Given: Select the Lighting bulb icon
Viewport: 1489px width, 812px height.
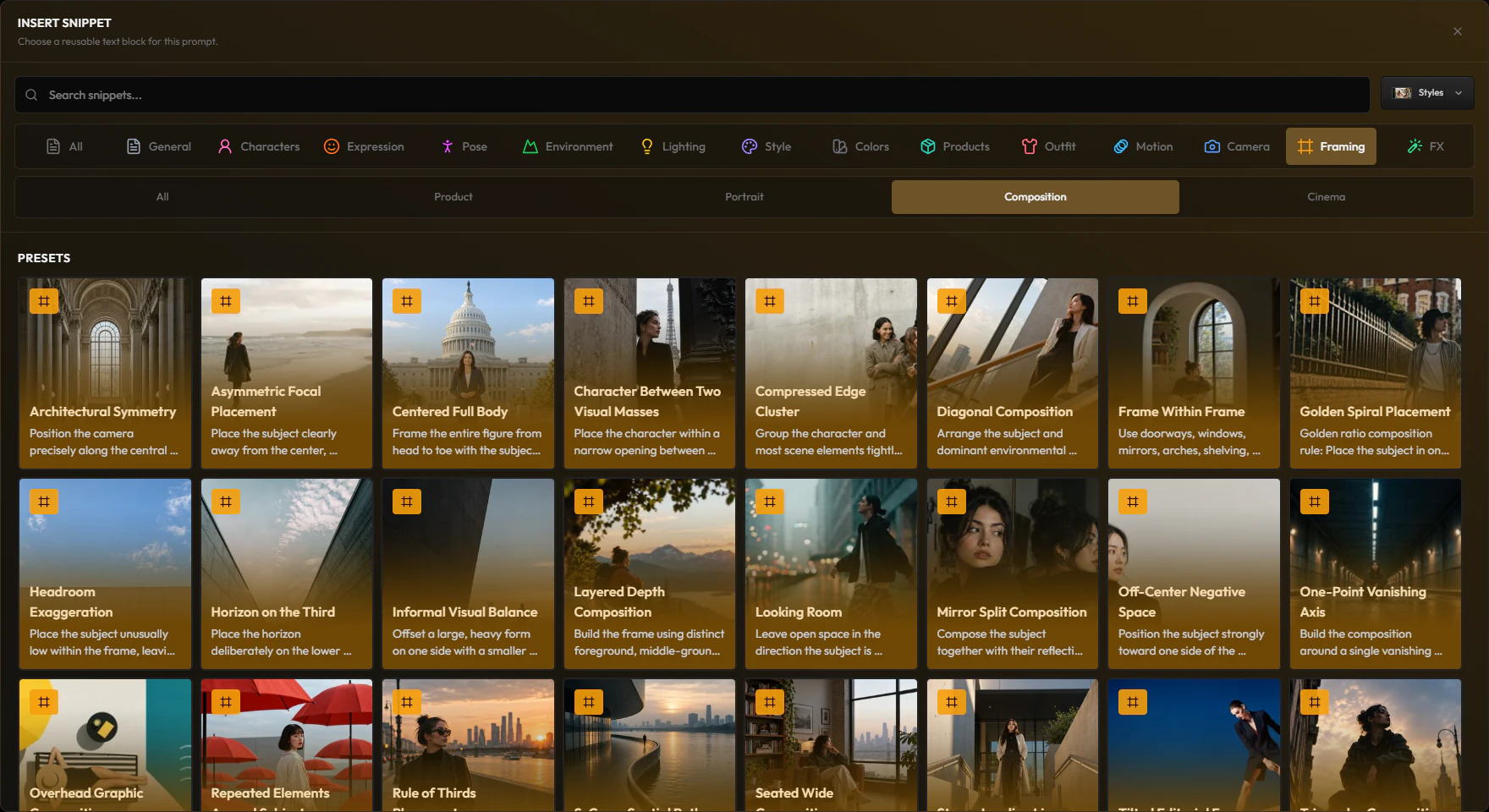Looking at the screenshot, I should pos(647,146).
